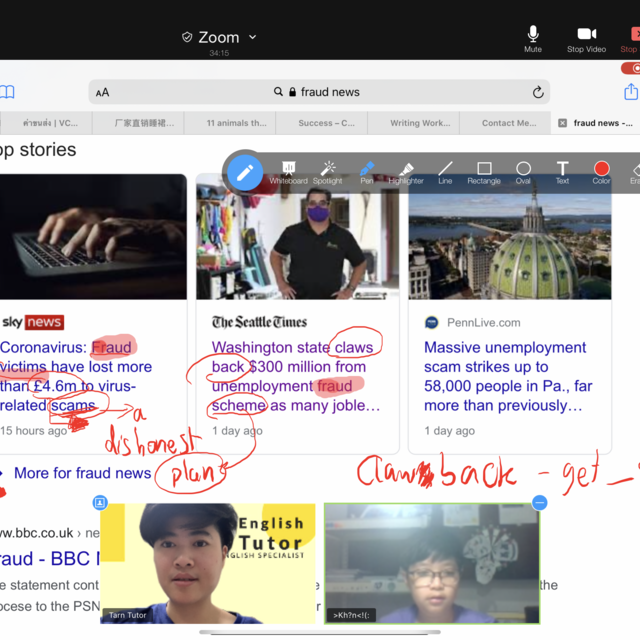Open Safari bookmarks book icon

click(7, 92)
